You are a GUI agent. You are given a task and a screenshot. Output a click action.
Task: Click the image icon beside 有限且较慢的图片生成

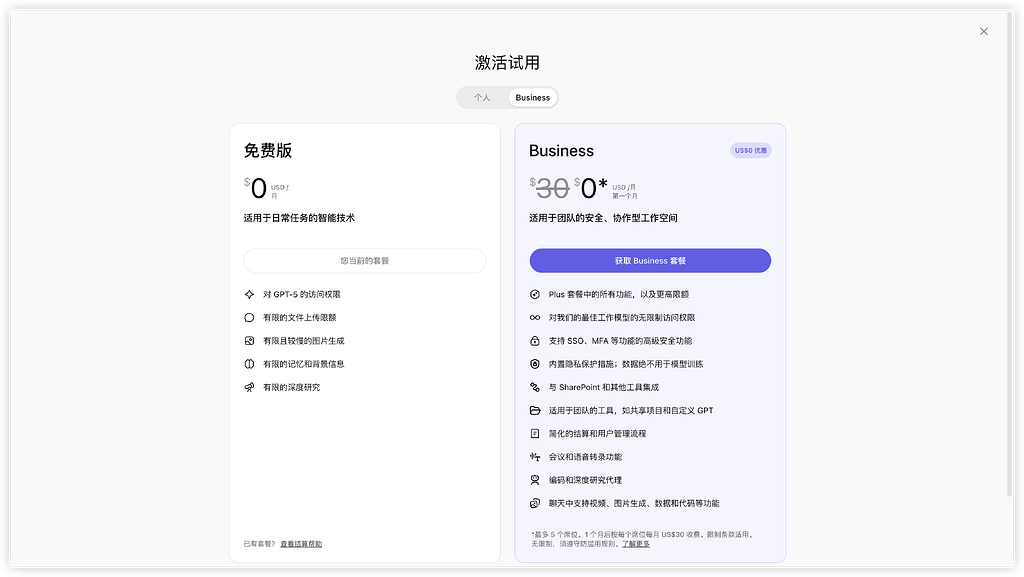[249, 341]
